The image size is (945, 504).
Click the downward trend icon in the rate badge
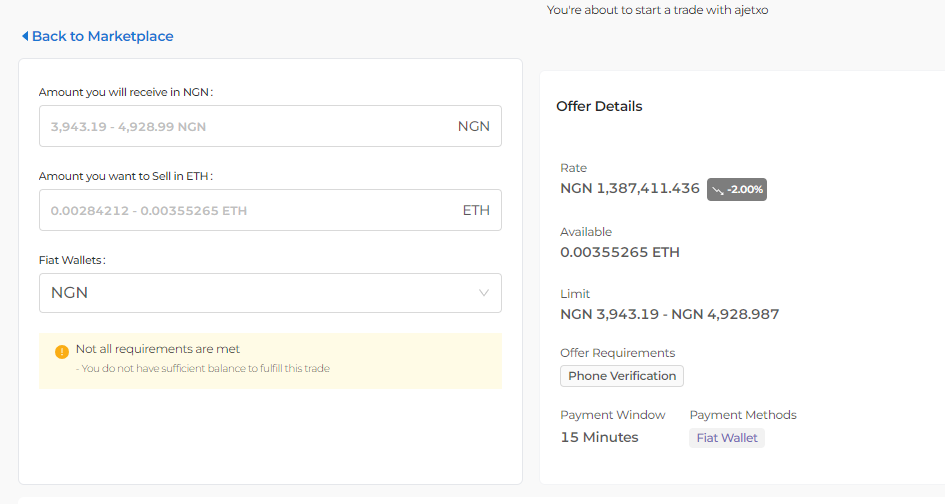click(718, 189)
